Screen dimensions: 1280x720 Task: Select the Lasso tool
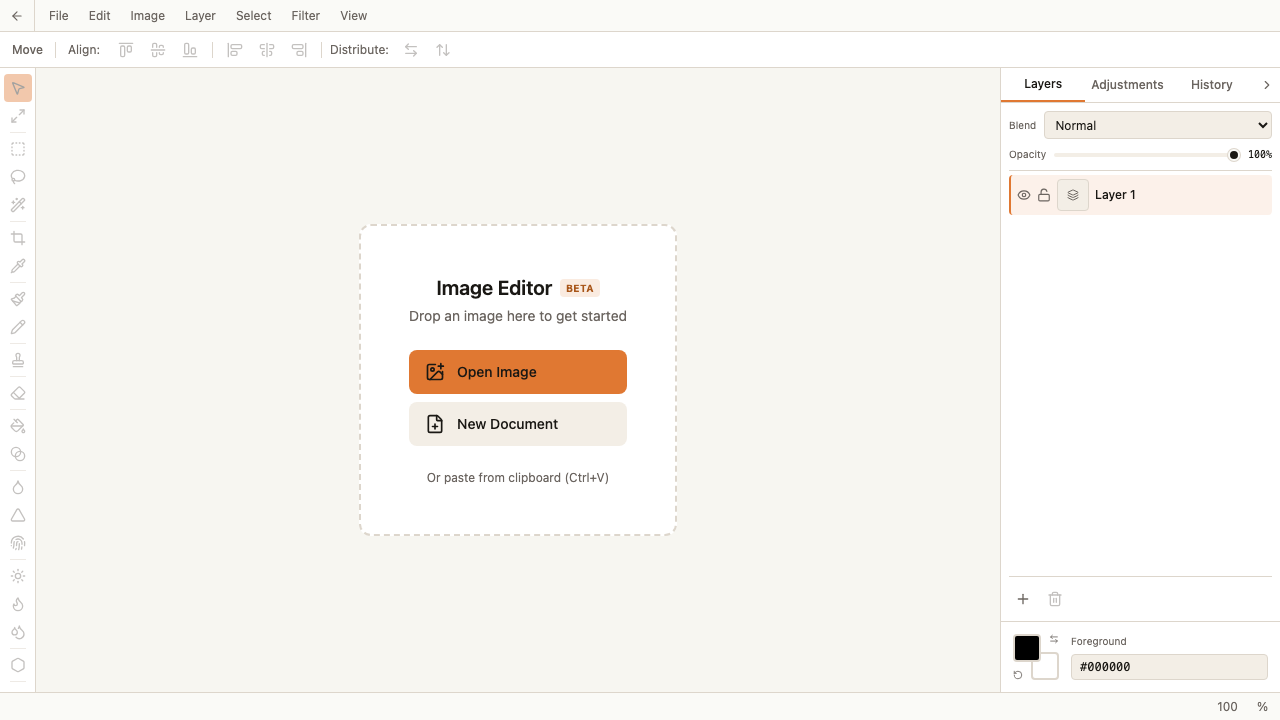pos(18,177)
